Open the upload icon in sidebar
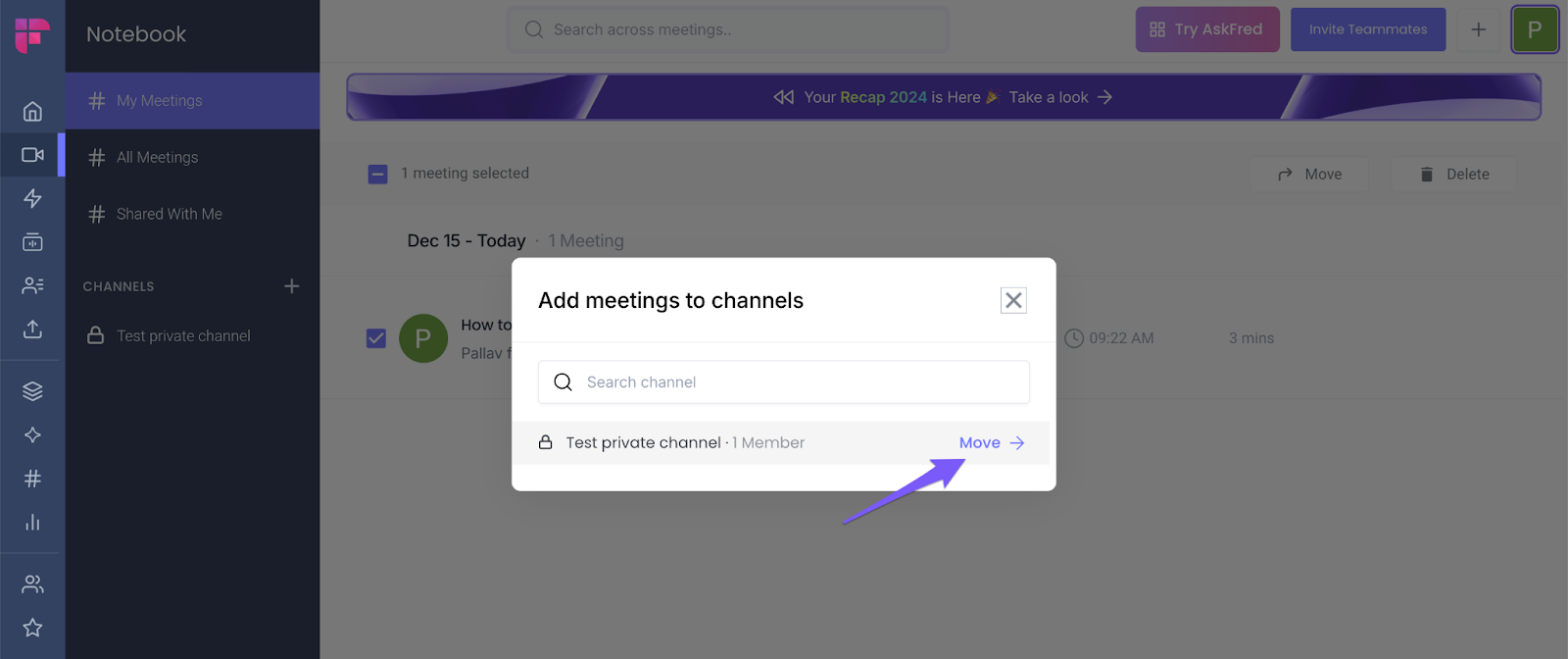Viewport: 1568px width, 659px height. pyautogui.click(x=32, y=329)
